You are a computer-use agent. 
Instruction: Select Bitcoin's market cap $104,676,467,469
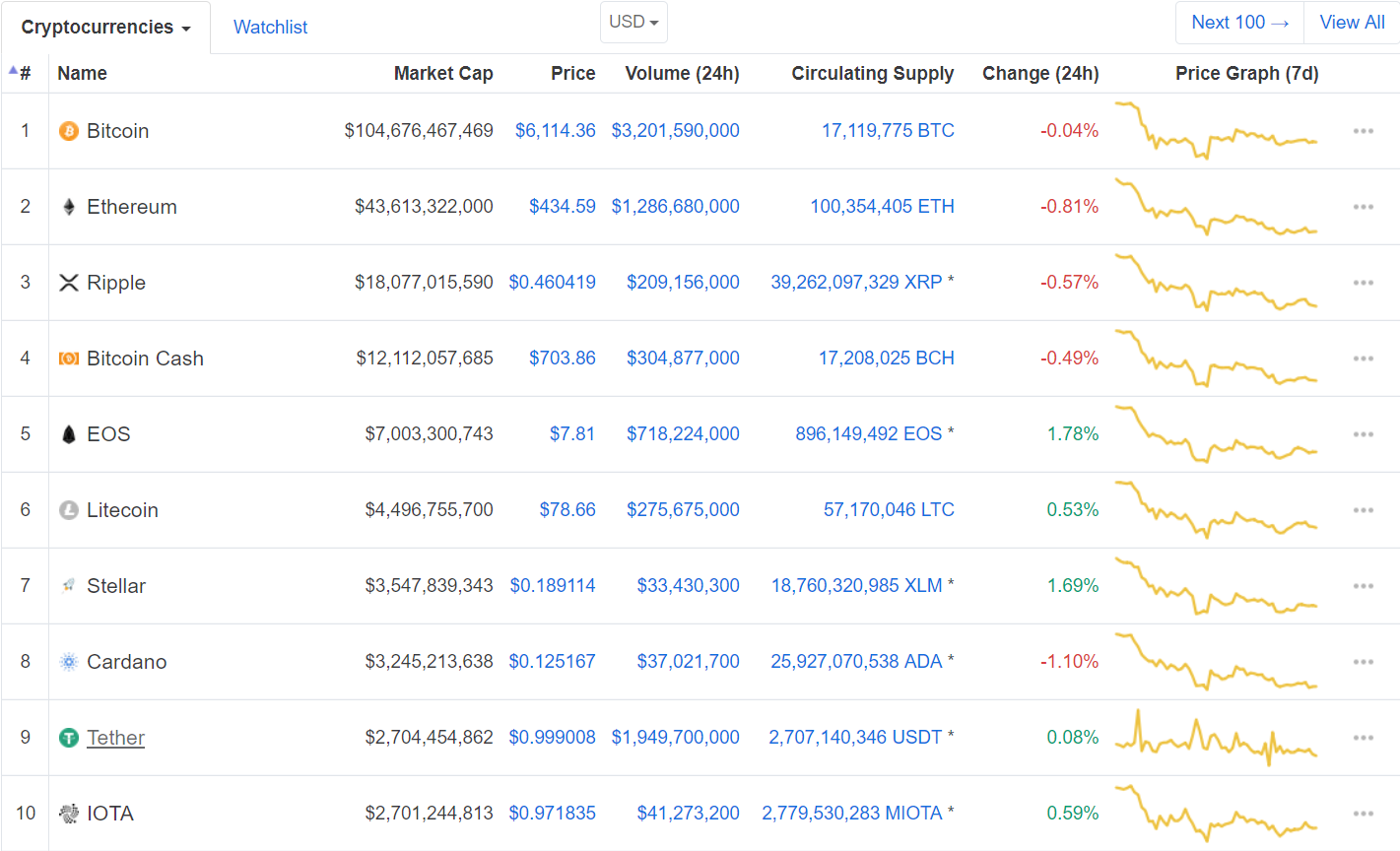pyautogui.click(x=419, y=131)
